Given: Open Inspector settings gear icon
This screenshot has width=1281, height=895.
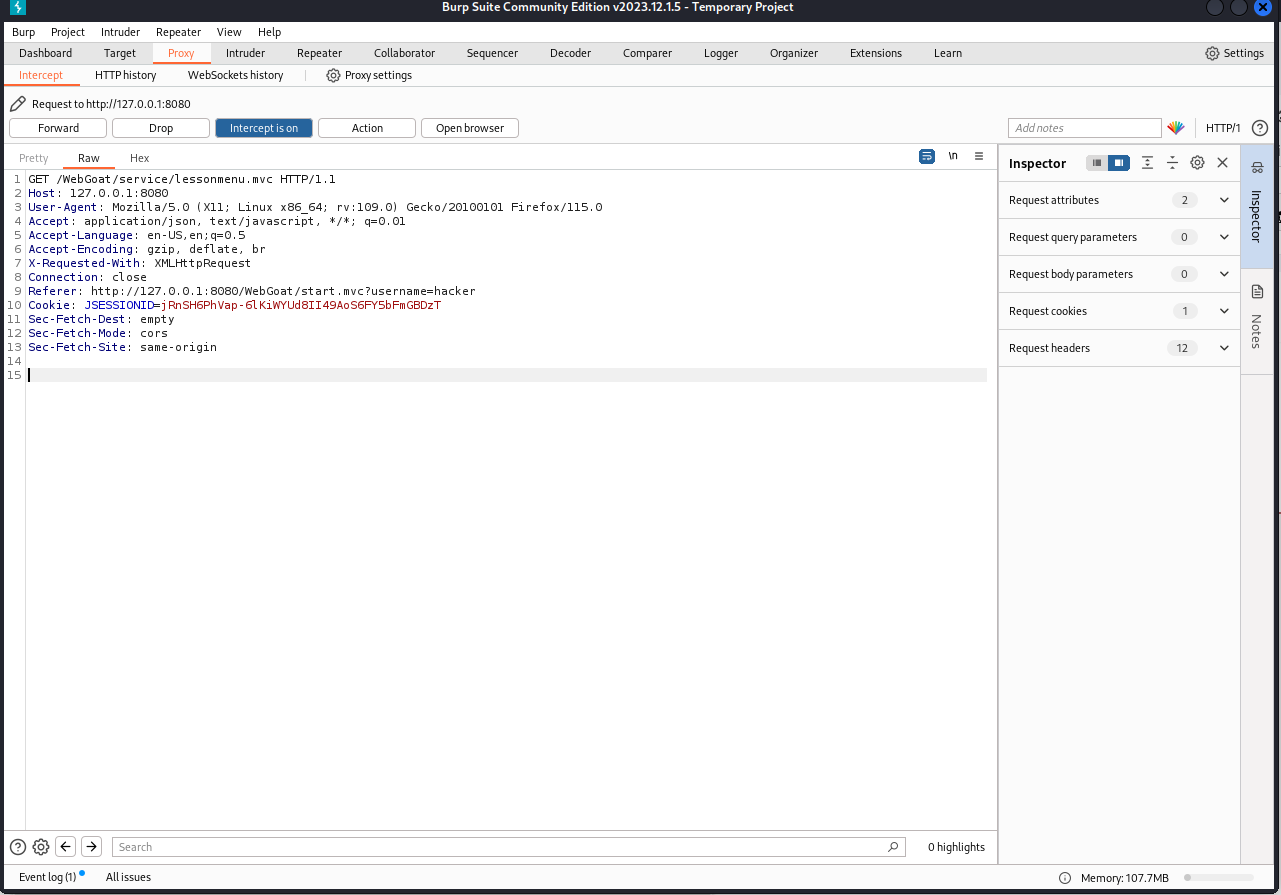Looking at the screenshot, I should tap(1197, 163).
